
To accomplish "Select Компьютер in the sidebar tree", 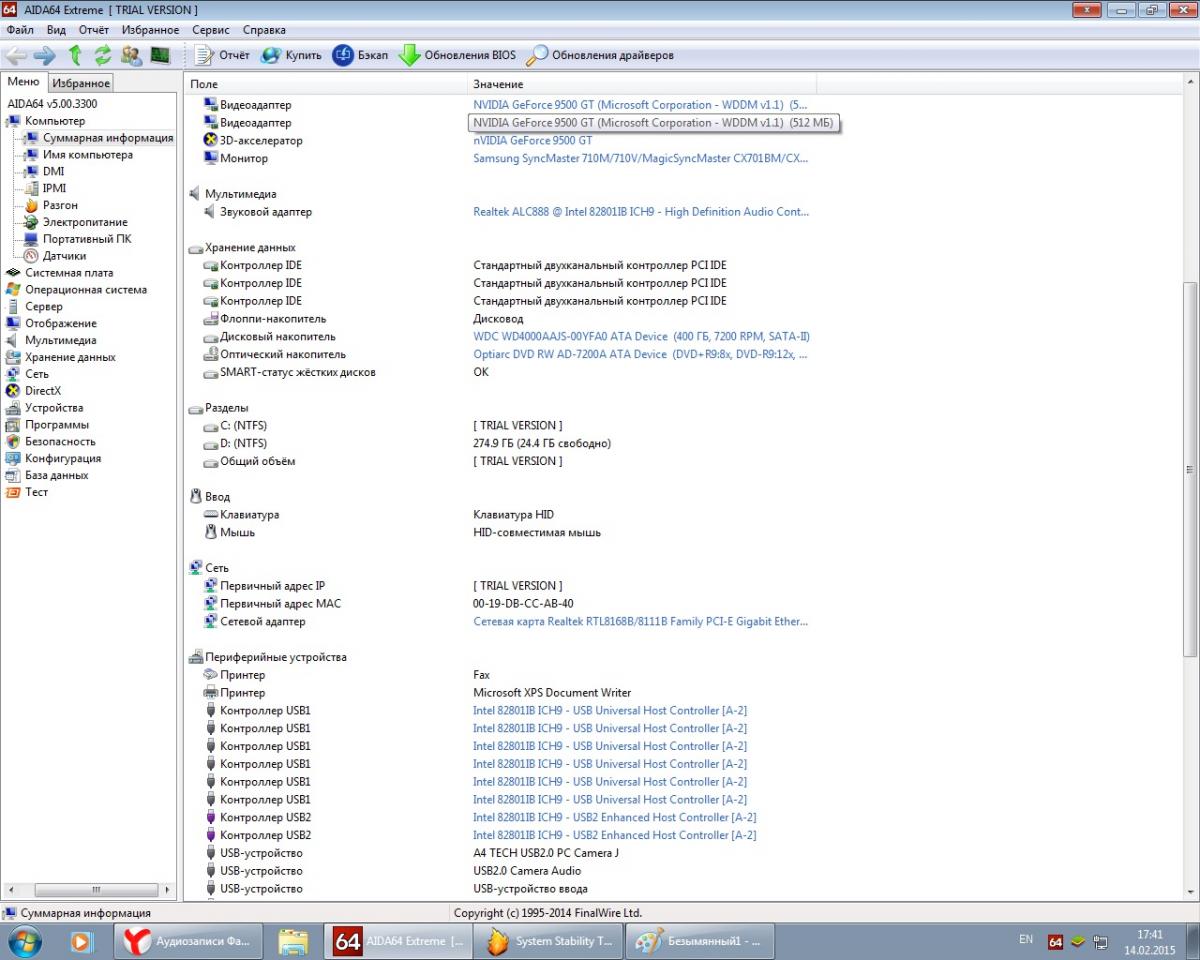I will (x=55, y=121).
